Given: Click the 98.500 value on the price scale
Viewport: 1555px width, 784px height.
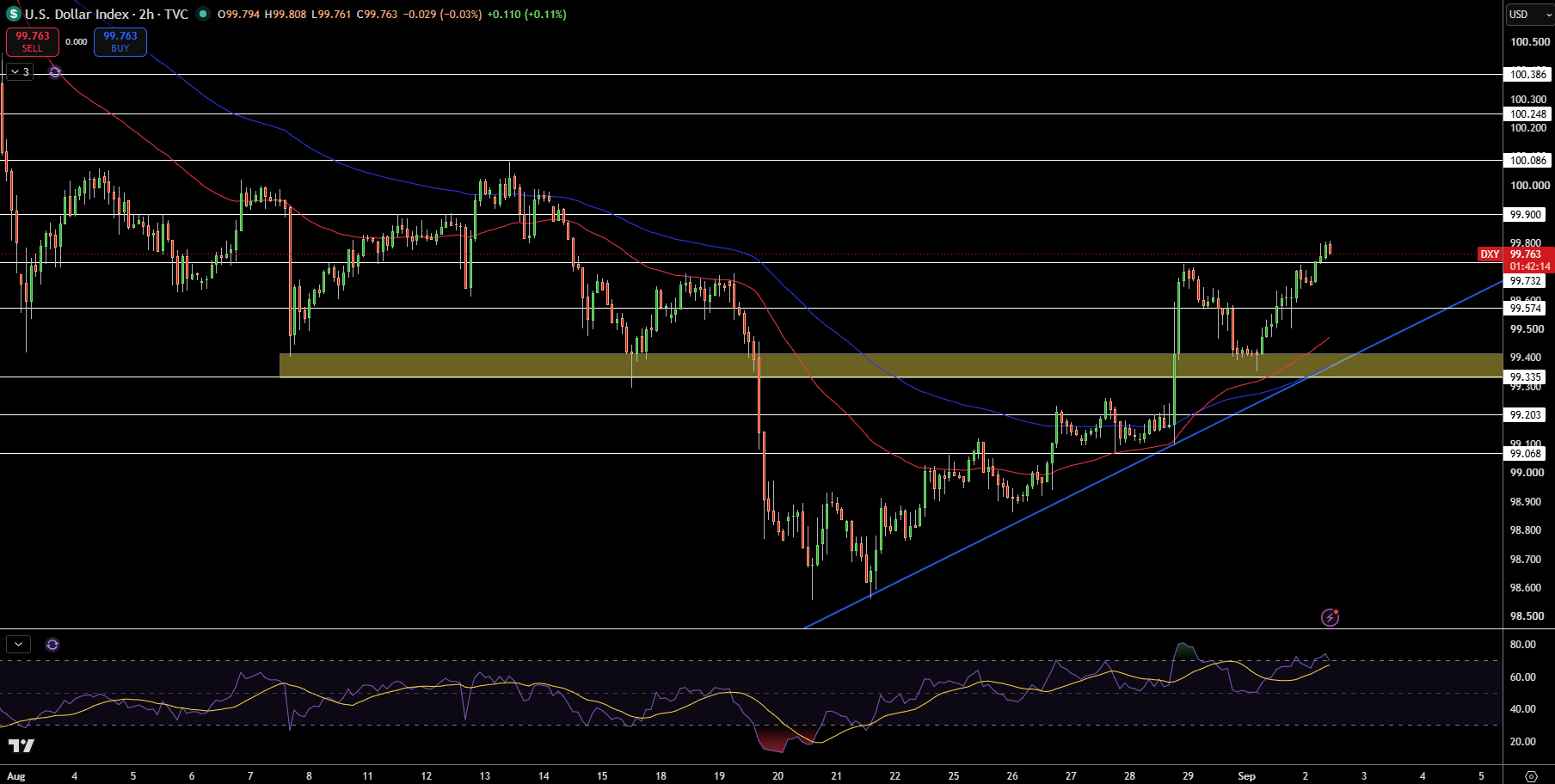Looking at the screenshot, I should point(1527,616).
